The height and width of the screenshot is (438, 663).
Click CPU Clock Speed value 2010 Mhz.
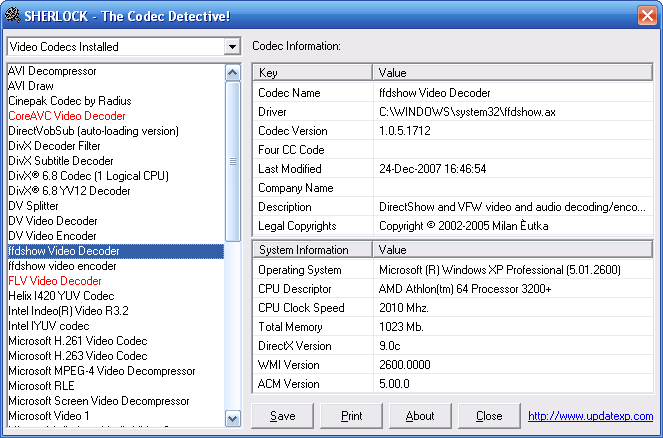(x=404, y=308)
